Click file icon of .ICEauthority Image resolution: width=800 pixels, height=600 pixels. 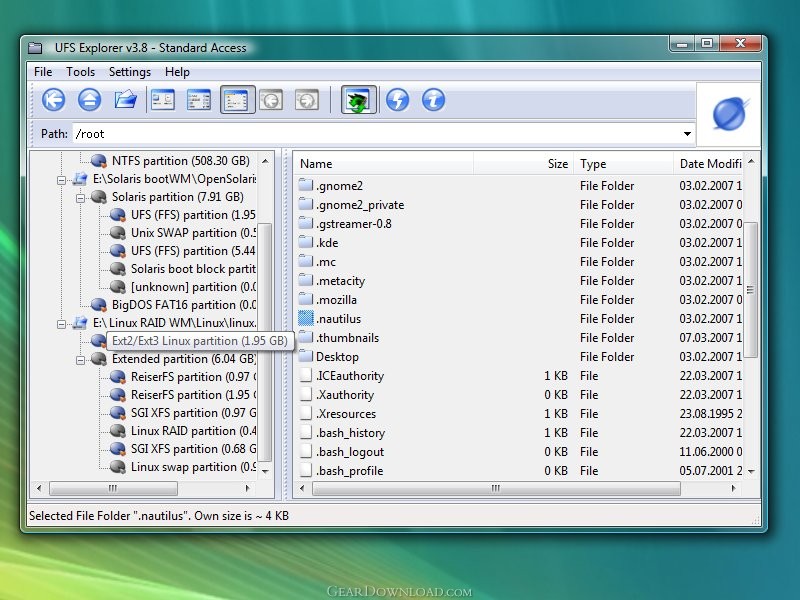[306, 376]
